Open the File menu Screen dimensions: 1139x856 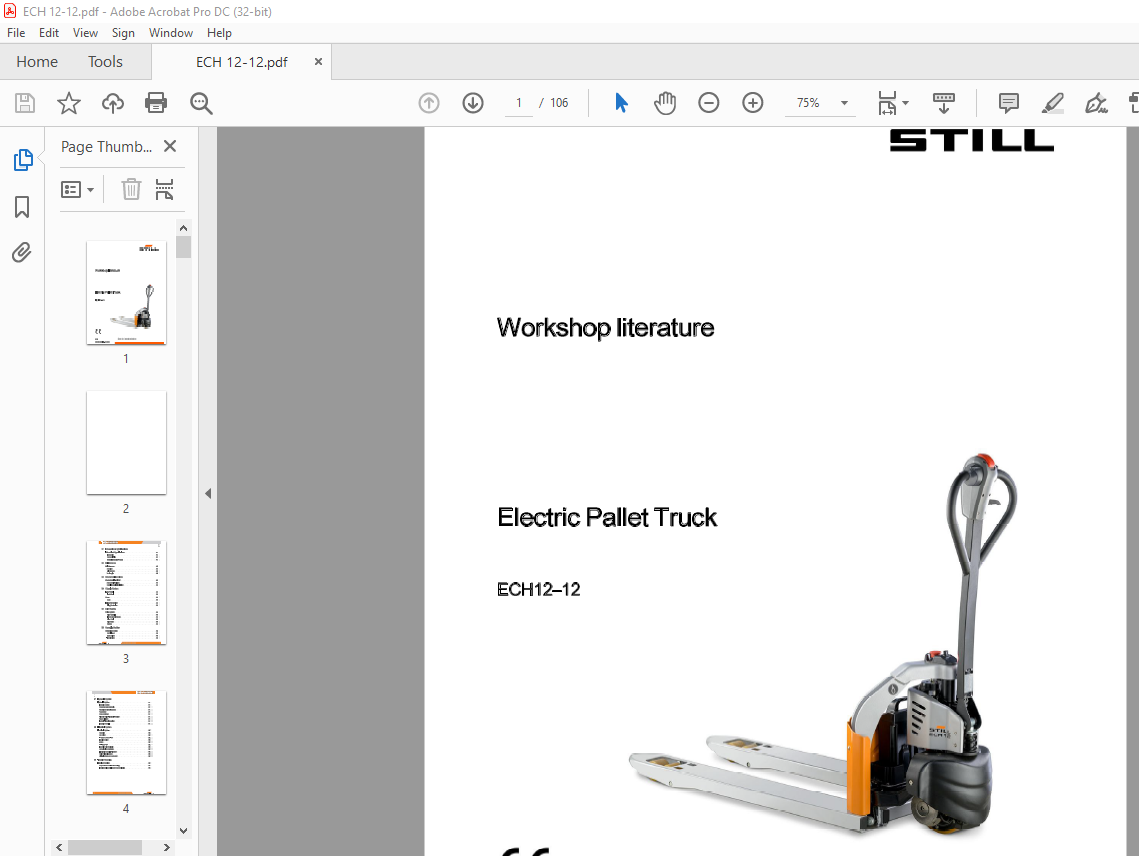tap(16, 33)
